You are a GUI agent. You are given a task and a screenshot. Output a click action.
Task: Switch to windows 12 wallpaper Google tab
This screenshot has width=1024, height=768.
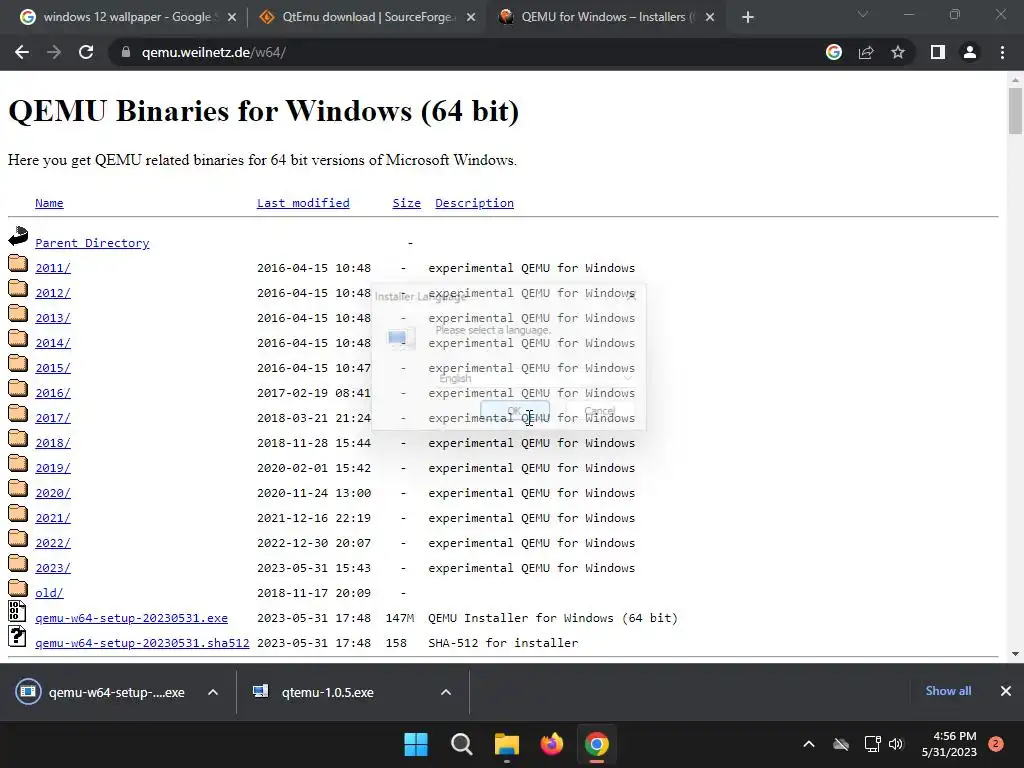pos(127,17)
